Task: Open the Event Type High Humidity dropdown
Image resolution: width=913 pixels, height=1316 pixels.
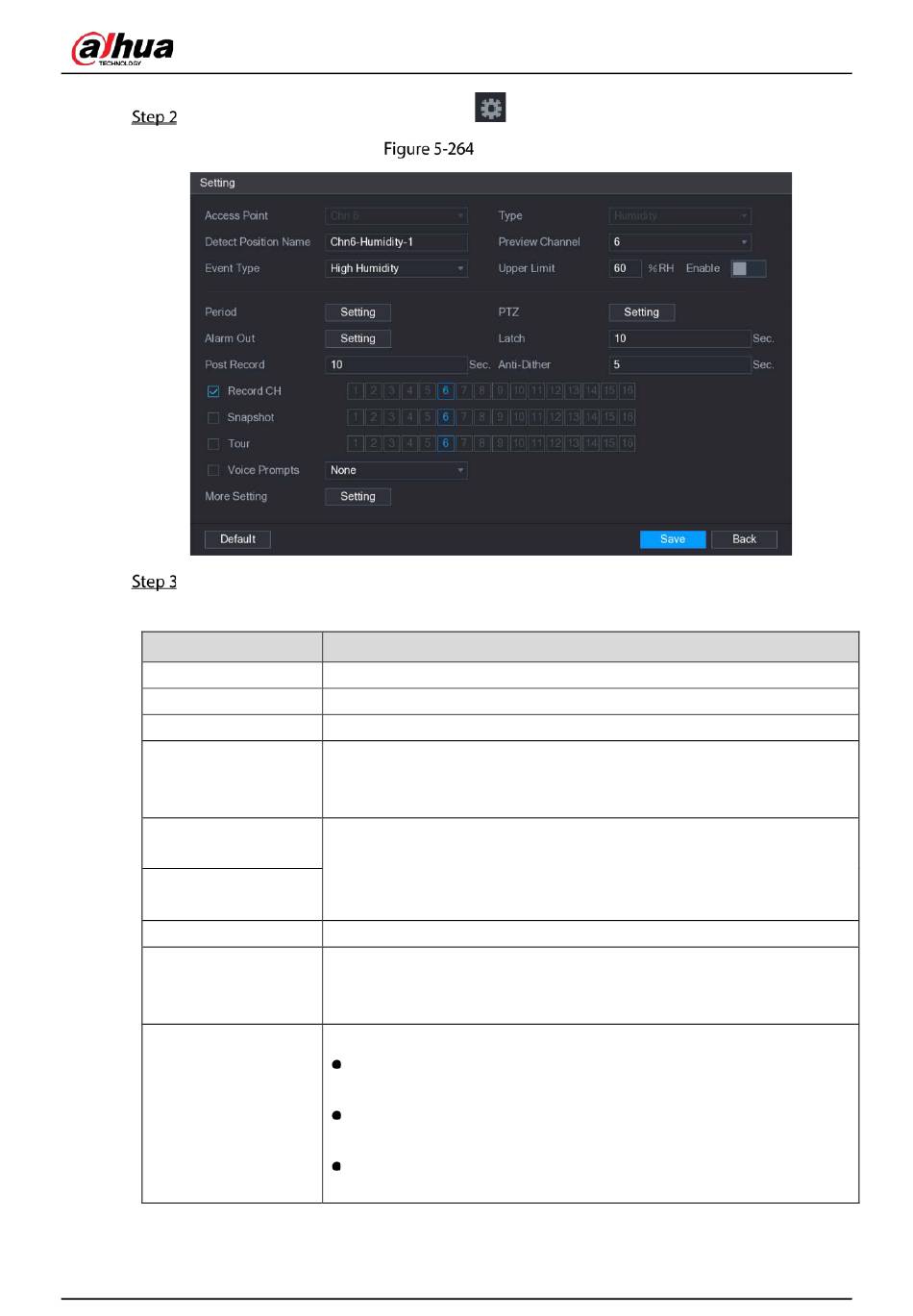Action: coord(396,268)
